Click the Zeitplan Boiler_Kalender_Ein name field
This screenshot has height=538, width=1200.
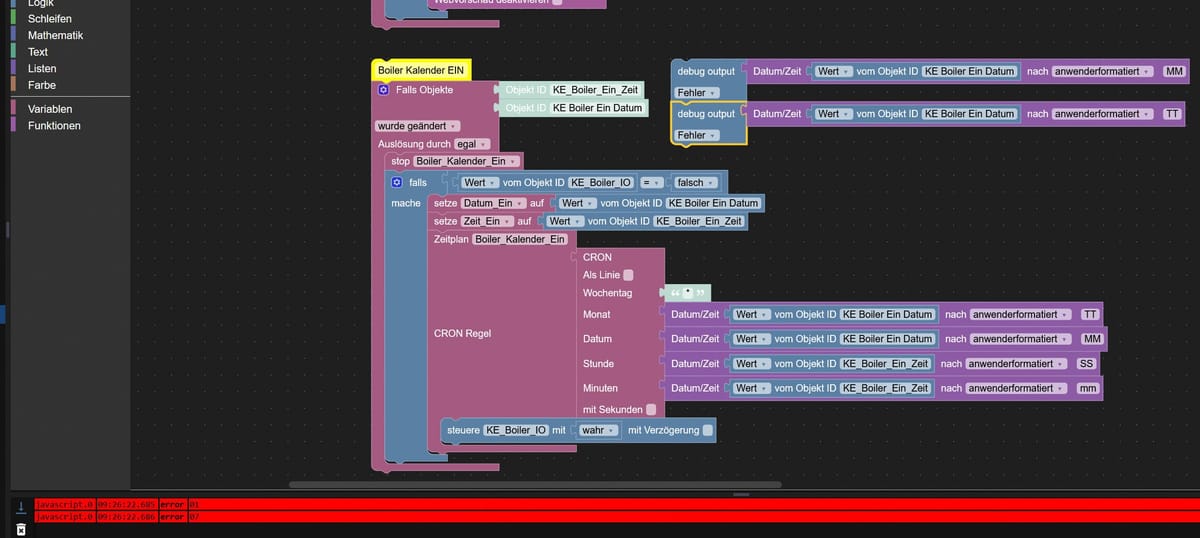pos(520,239)
